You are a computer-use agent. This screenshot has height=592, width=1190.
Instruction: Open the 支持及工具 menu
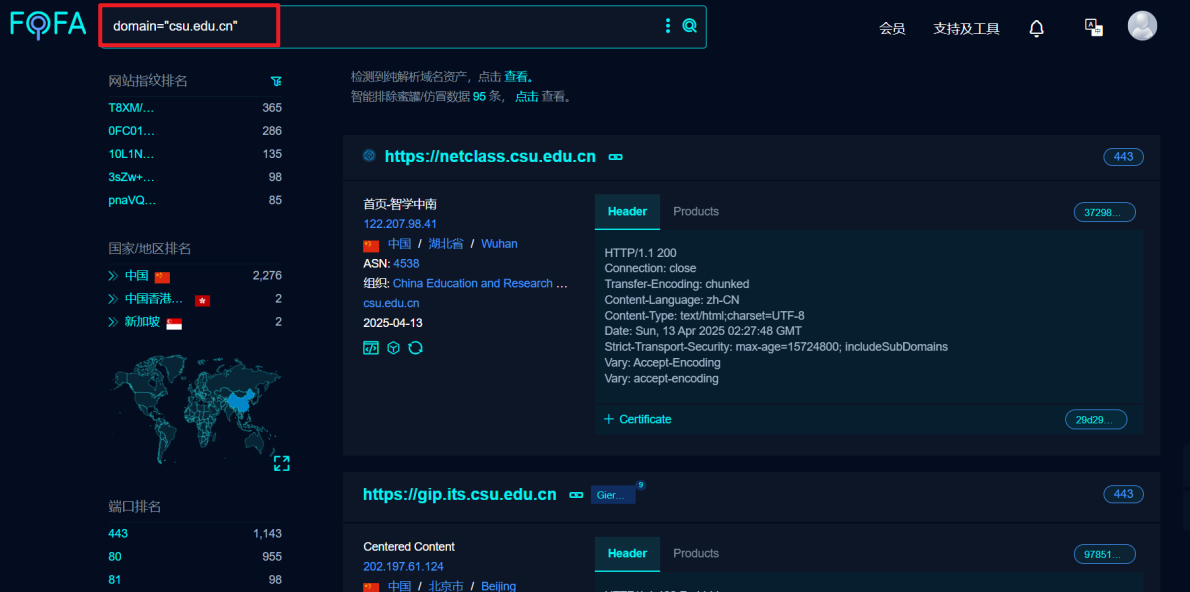pyautogui.click(x=966, y=28)
